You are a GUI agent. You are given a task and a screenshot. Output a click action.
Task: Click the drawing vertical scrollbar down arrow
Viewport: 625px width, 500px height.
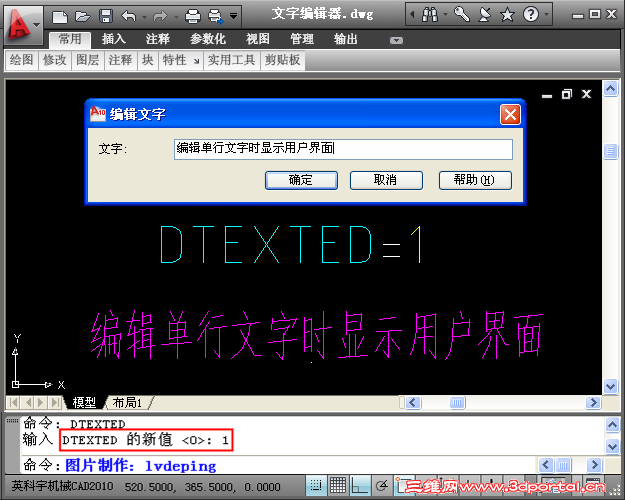(610, 386)
